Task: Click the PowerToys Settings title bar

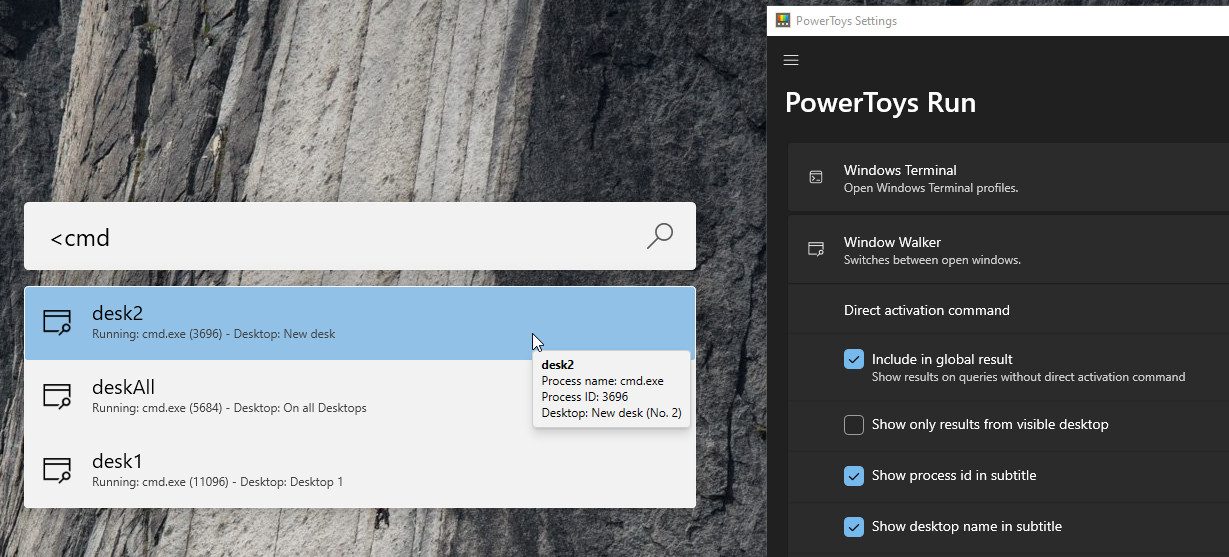Action: point(1000,20)
